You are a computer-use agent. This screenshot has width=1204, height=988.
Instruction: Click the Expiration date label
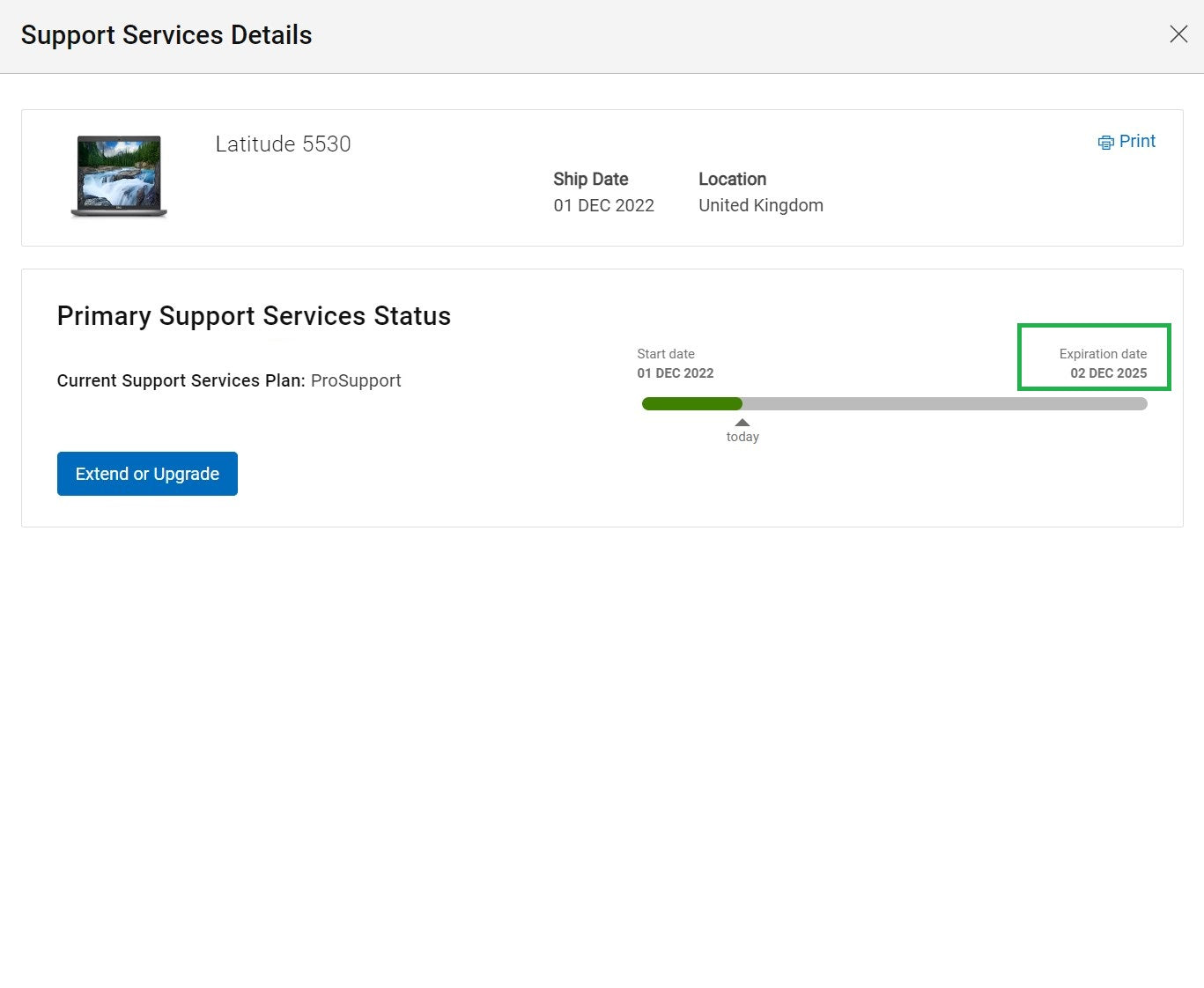1103,354
